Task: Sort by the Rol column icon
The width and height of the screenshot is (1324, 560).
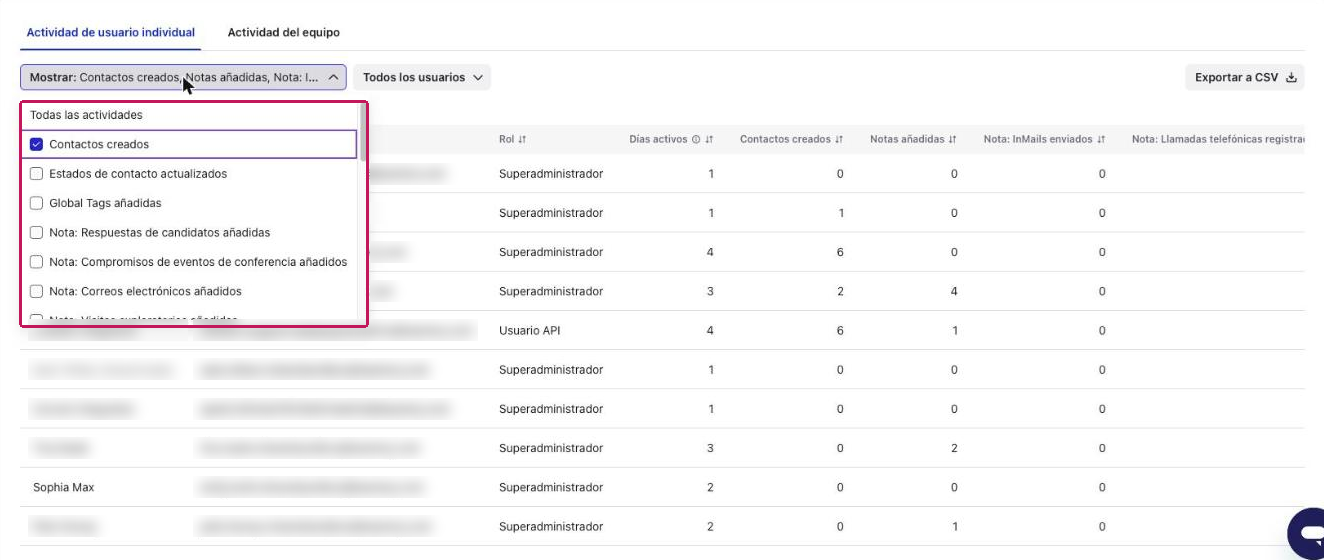Action: tap(522, 139)
